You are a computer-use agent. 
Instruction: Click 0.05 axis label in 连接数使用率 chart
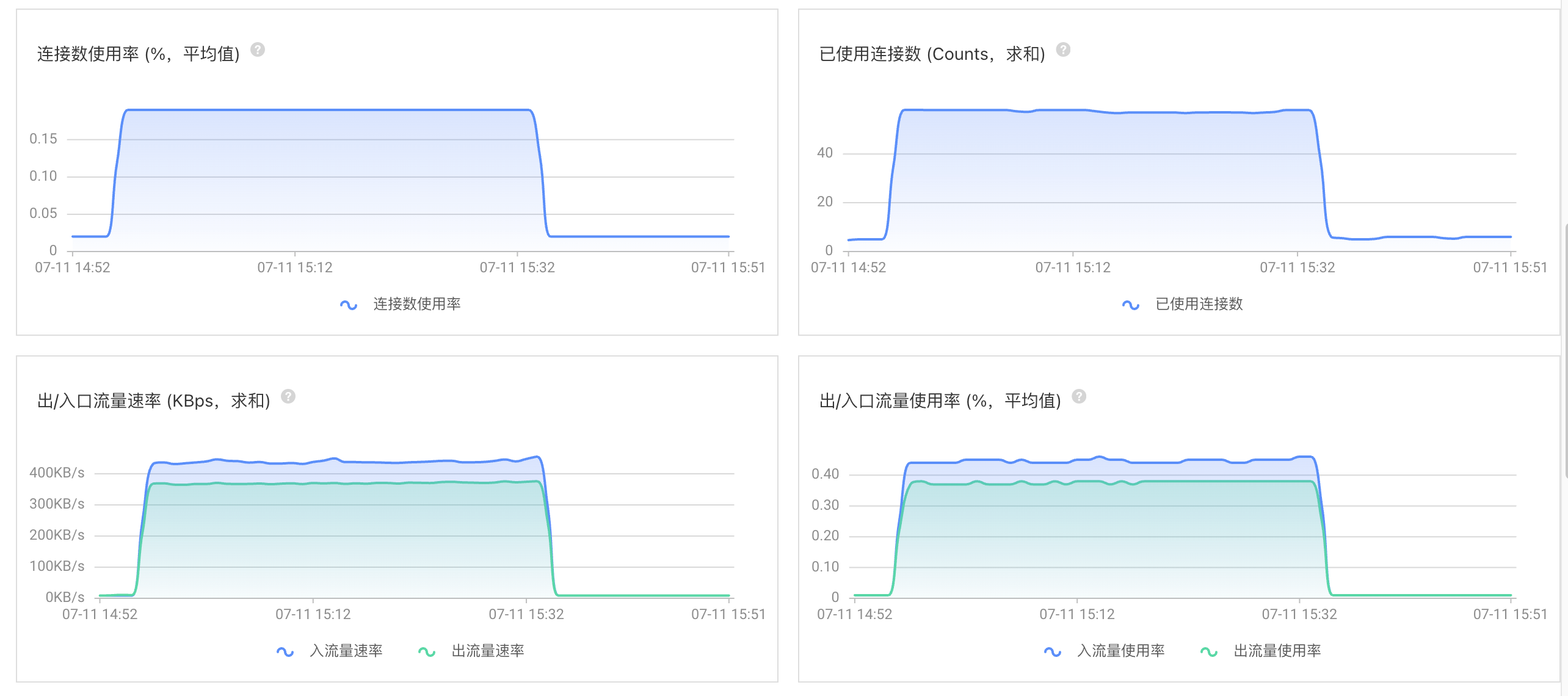[x=43, y=213]
